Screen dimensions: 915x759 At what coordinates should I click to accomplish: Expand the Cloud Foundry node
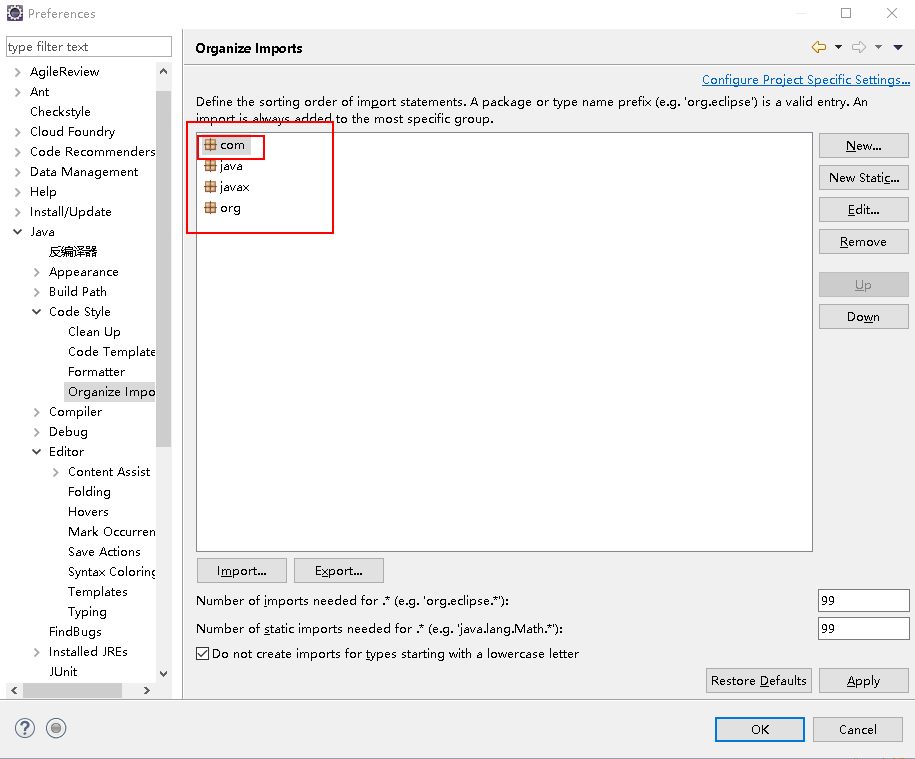point(18,132)
